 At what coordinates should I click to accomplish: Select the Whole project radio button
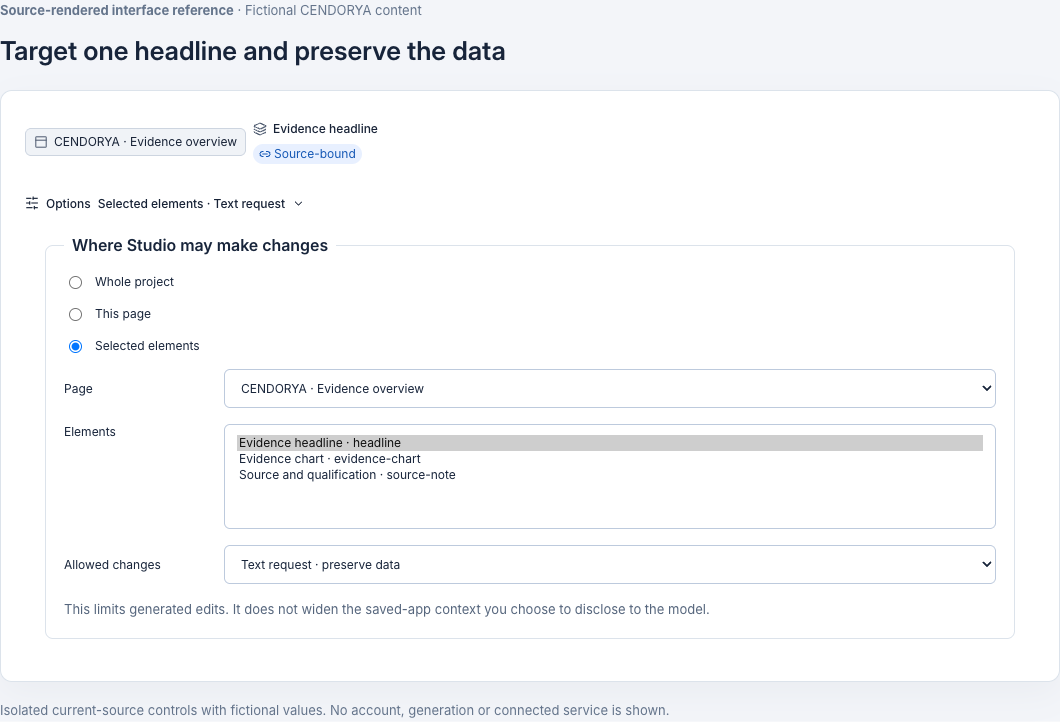point(76,283)
